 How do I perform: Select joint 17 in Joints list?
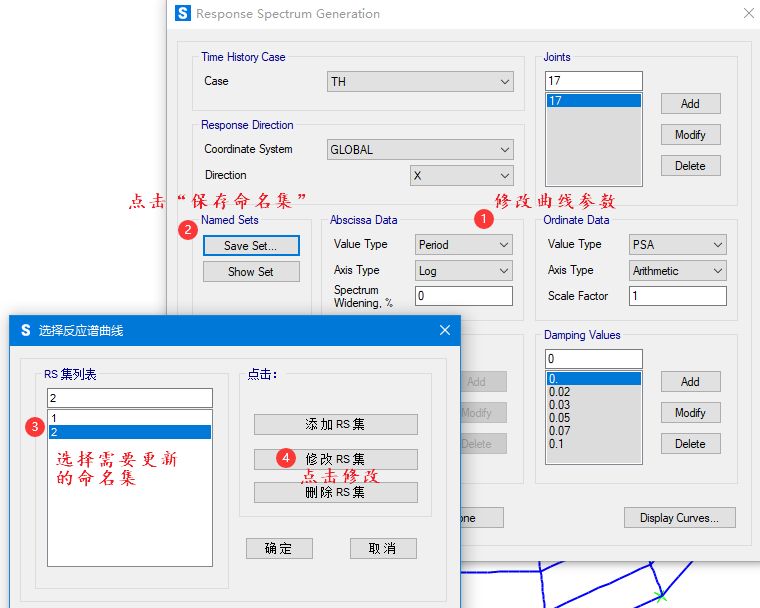coord(593,101)
